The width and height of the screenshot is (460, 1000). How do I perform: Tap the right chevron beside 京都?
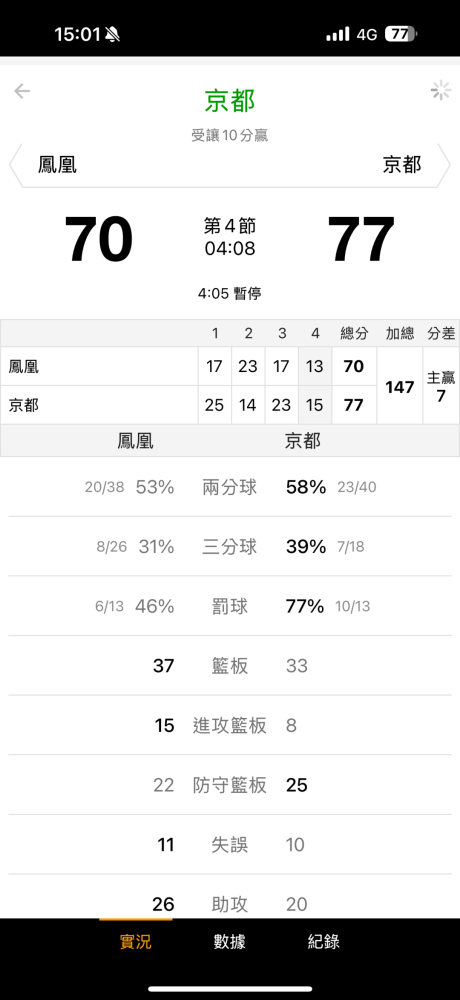445,165
